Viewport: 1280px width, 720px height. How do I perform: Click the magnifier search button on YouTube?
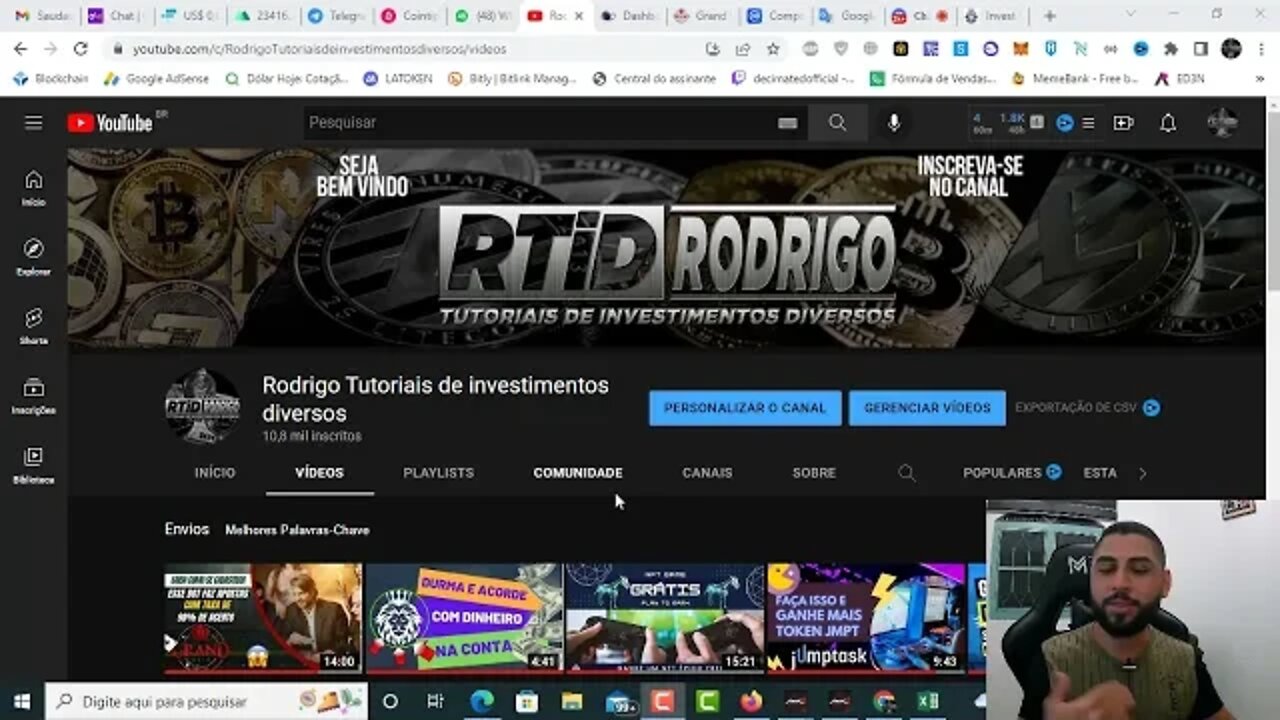coord(838,123)
